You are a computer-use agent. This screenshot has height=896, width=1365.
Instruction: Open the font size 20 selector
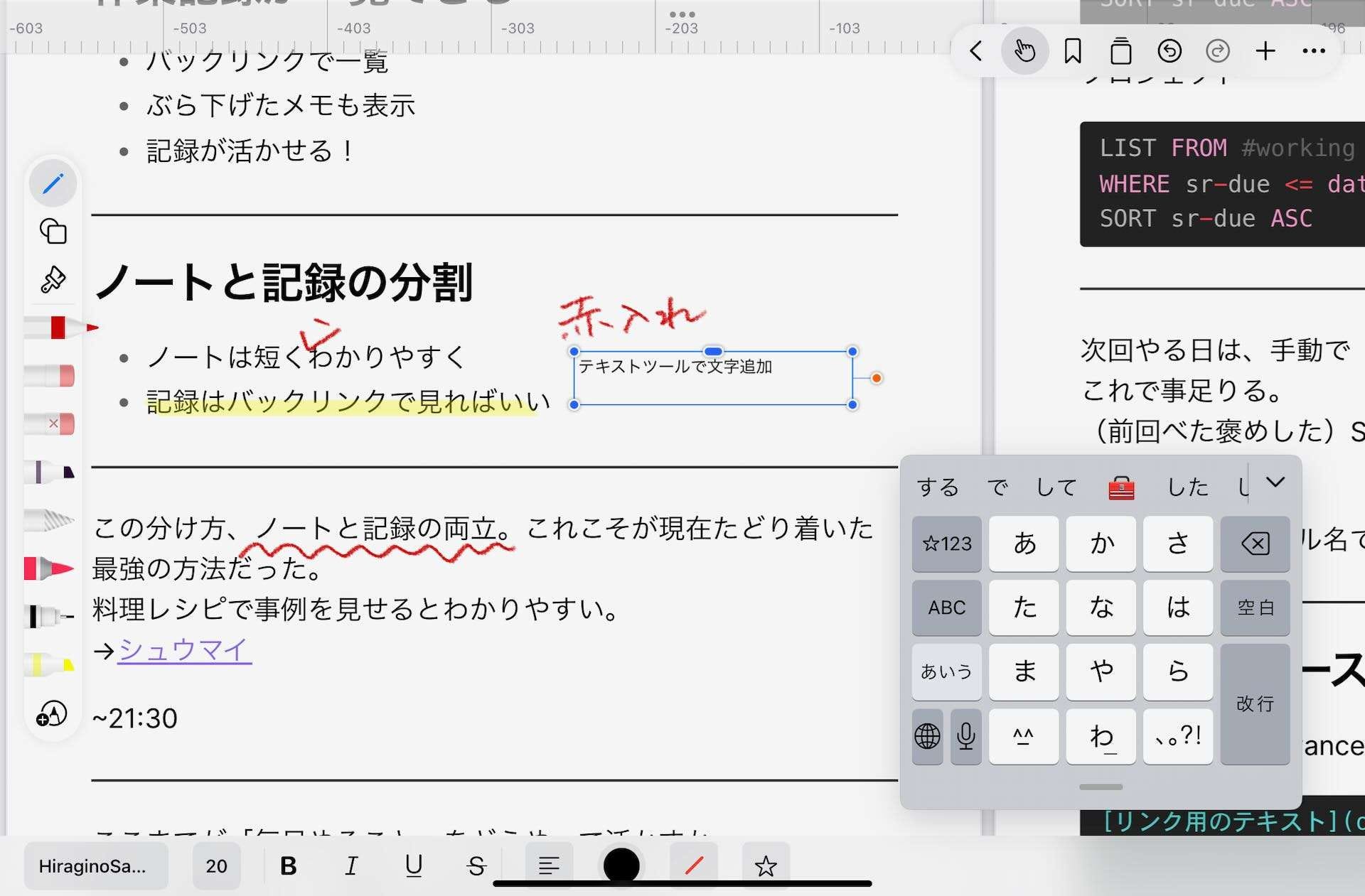[216, 865]
